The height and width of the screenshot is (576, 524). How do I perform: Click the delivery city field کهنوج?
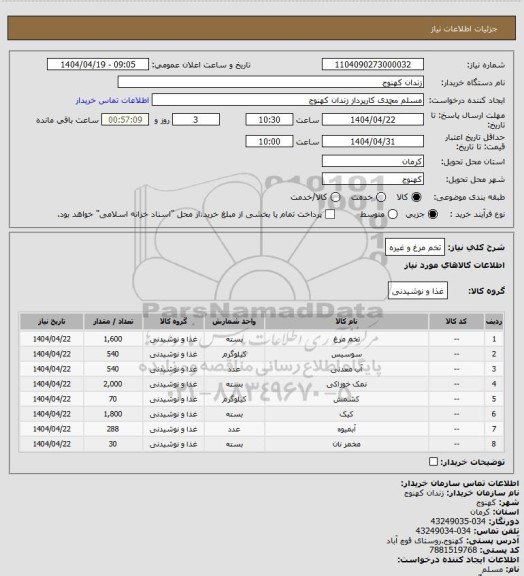click(373, 179)
